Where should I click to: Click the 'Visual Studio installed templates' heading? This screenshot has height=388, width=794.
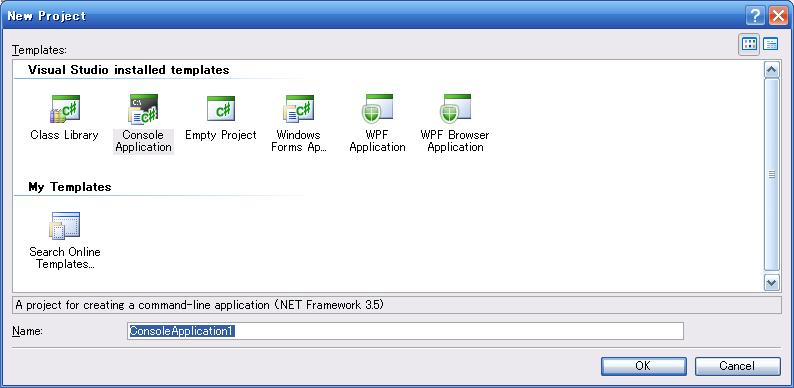click(x=129, y=70)
